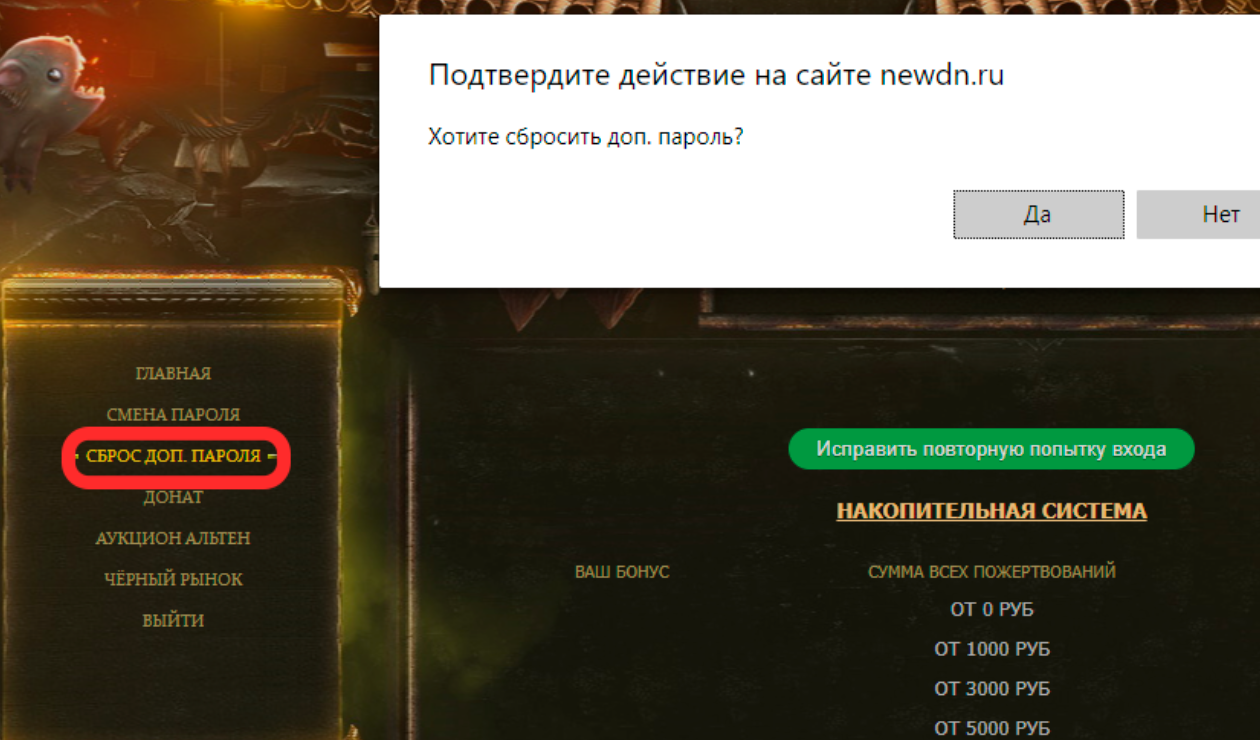Open the ГЛАВНАЯ menu item
The width and height of the screenshot is (1260, 740).
pyautogui.click(x=173, y=373)
